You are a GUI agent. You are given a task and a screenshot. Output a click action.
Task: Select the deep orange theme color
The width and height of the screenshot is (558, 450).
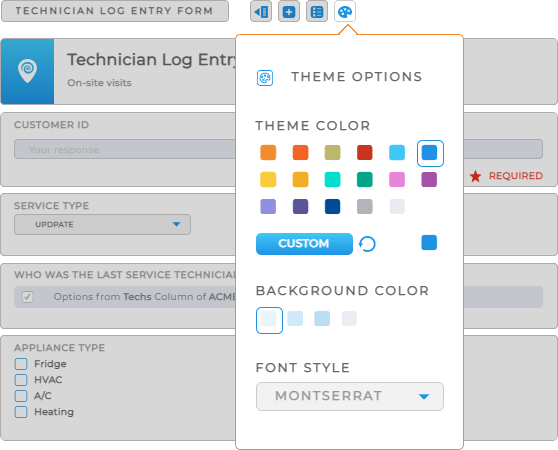[x=300, y=153]
